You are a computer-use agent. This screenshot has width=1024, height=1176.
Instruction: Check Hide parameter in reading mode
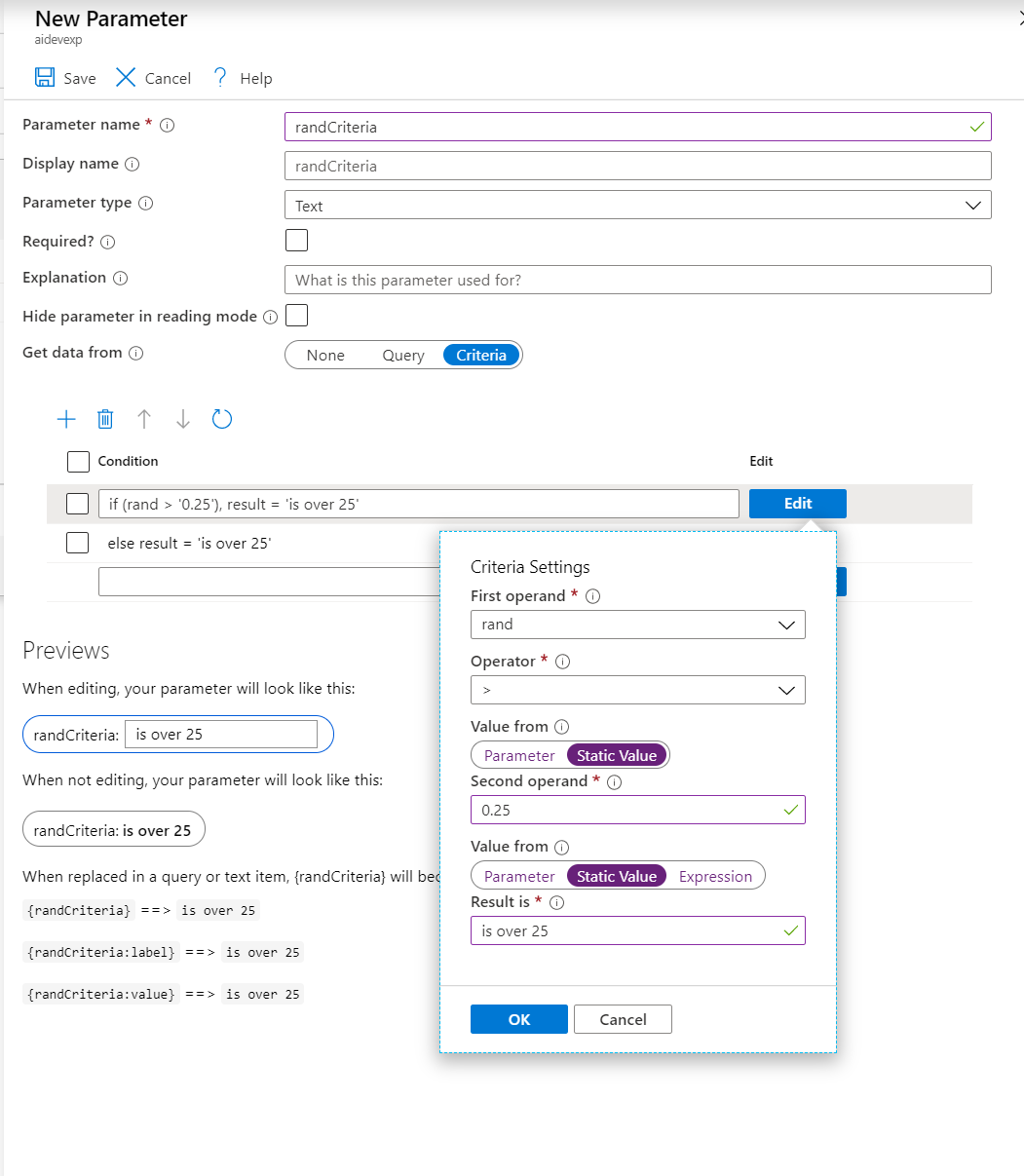click(x=296, y=316)
